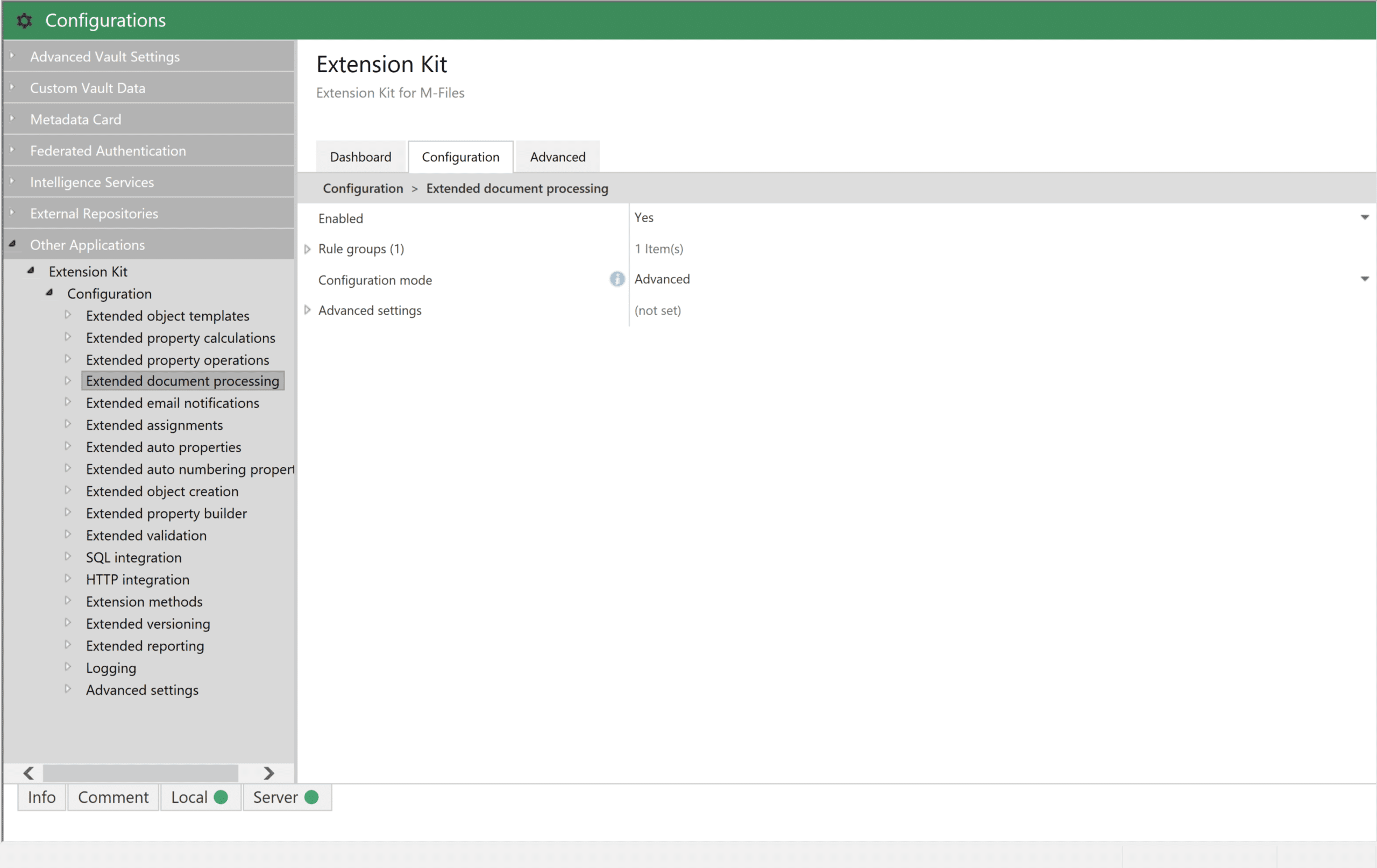Select Logging tree item
This screenshot has width=1377, height=868.
tap(111, 668)
